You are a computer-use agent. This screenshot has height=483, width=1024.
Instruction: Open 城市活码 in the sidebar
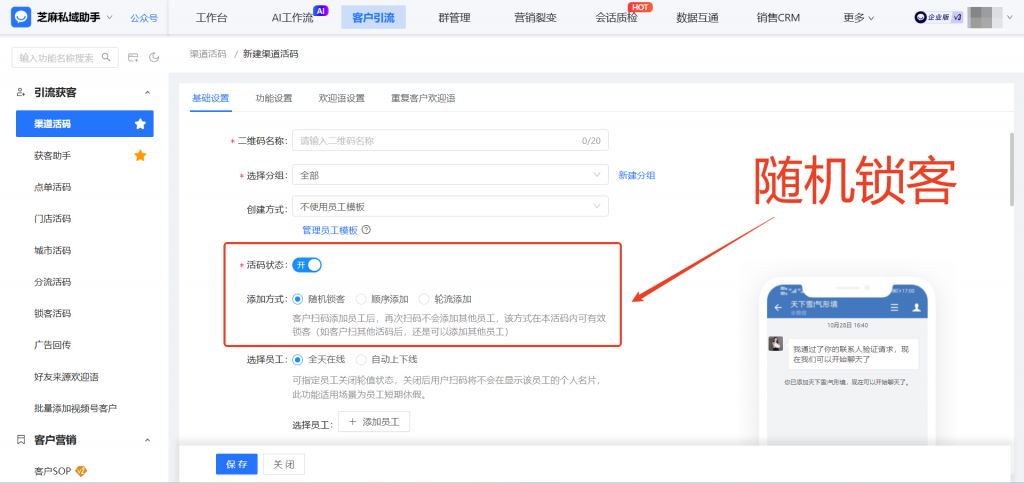[x=52, y=251]
